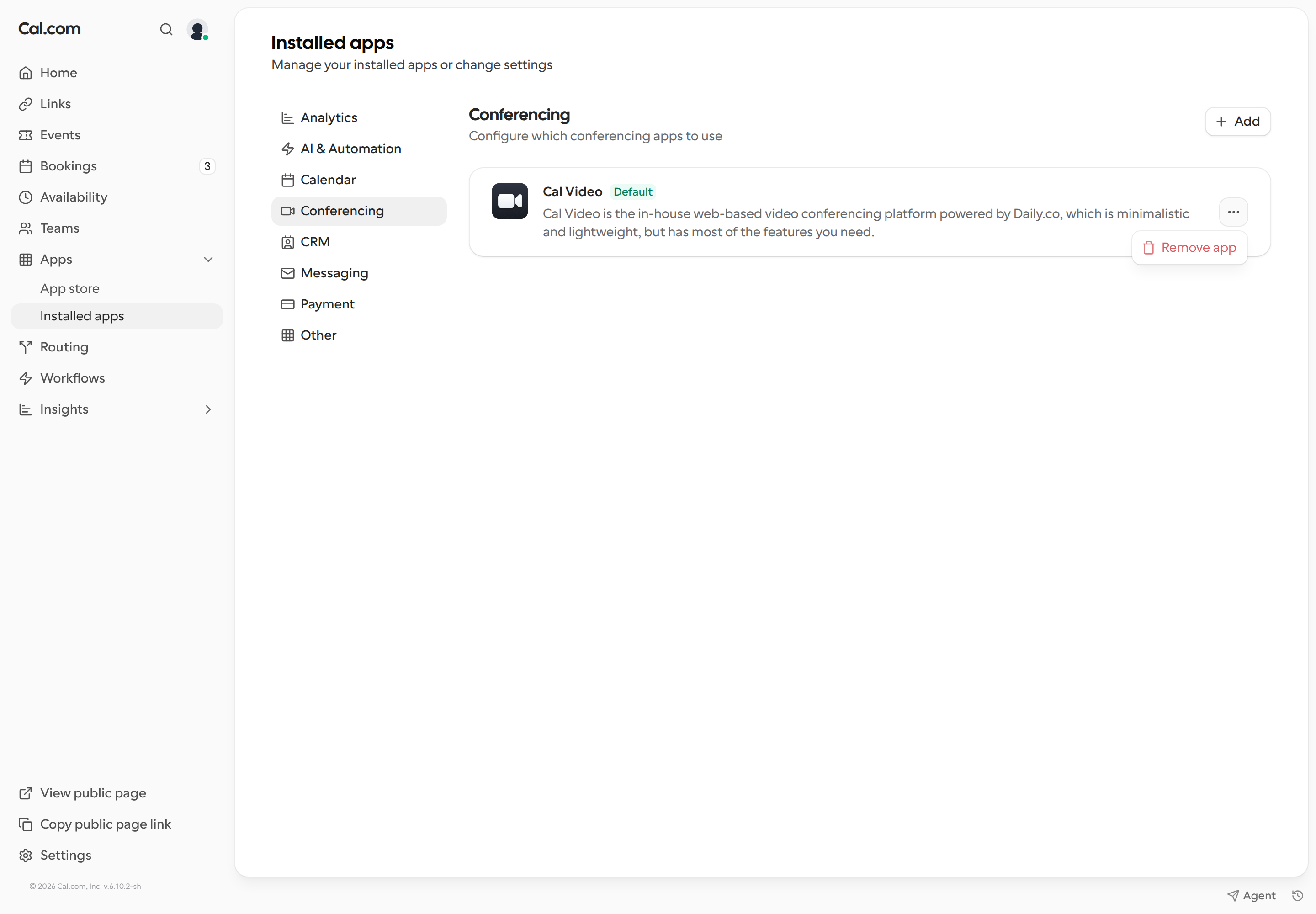Open Bookings page
This screenshot has width=1316, height=914.
click(x=117, y=166)
